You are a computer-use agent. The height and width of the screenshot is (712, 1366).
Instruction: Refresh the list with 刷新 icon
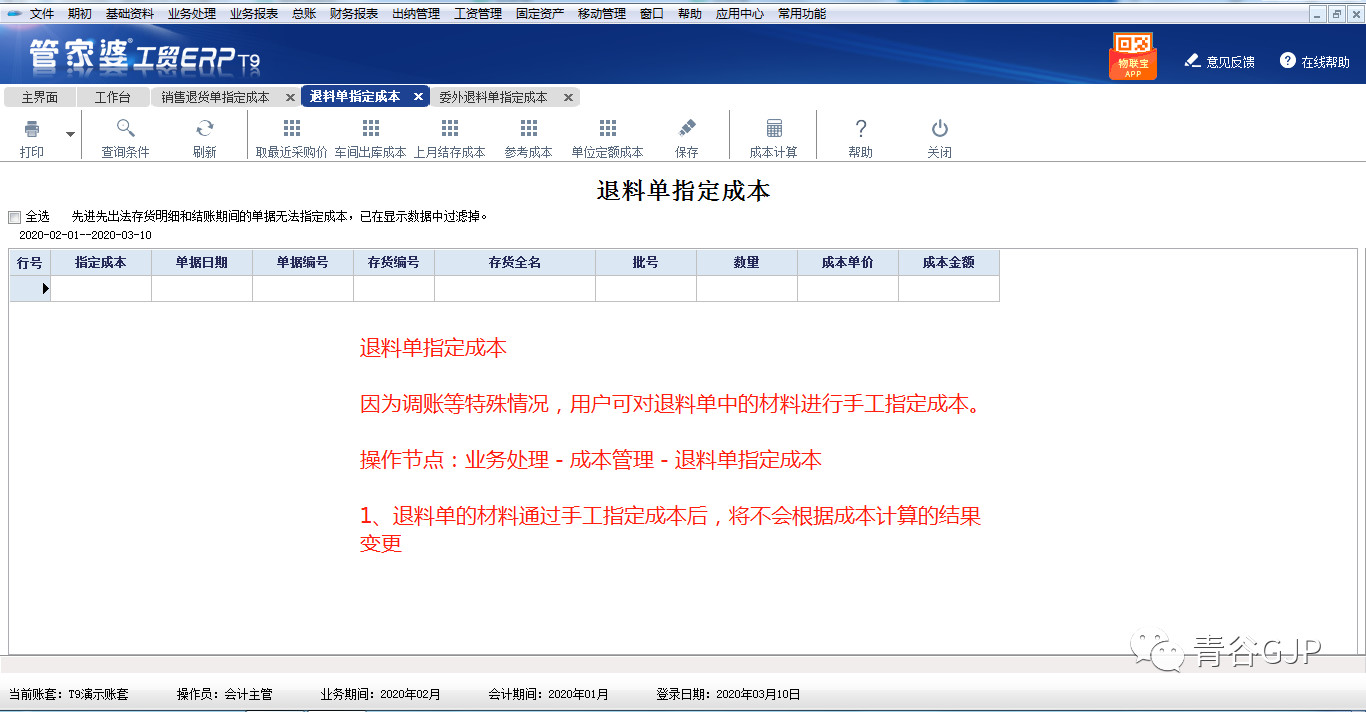pyautogui.click(x=205, y=135)
